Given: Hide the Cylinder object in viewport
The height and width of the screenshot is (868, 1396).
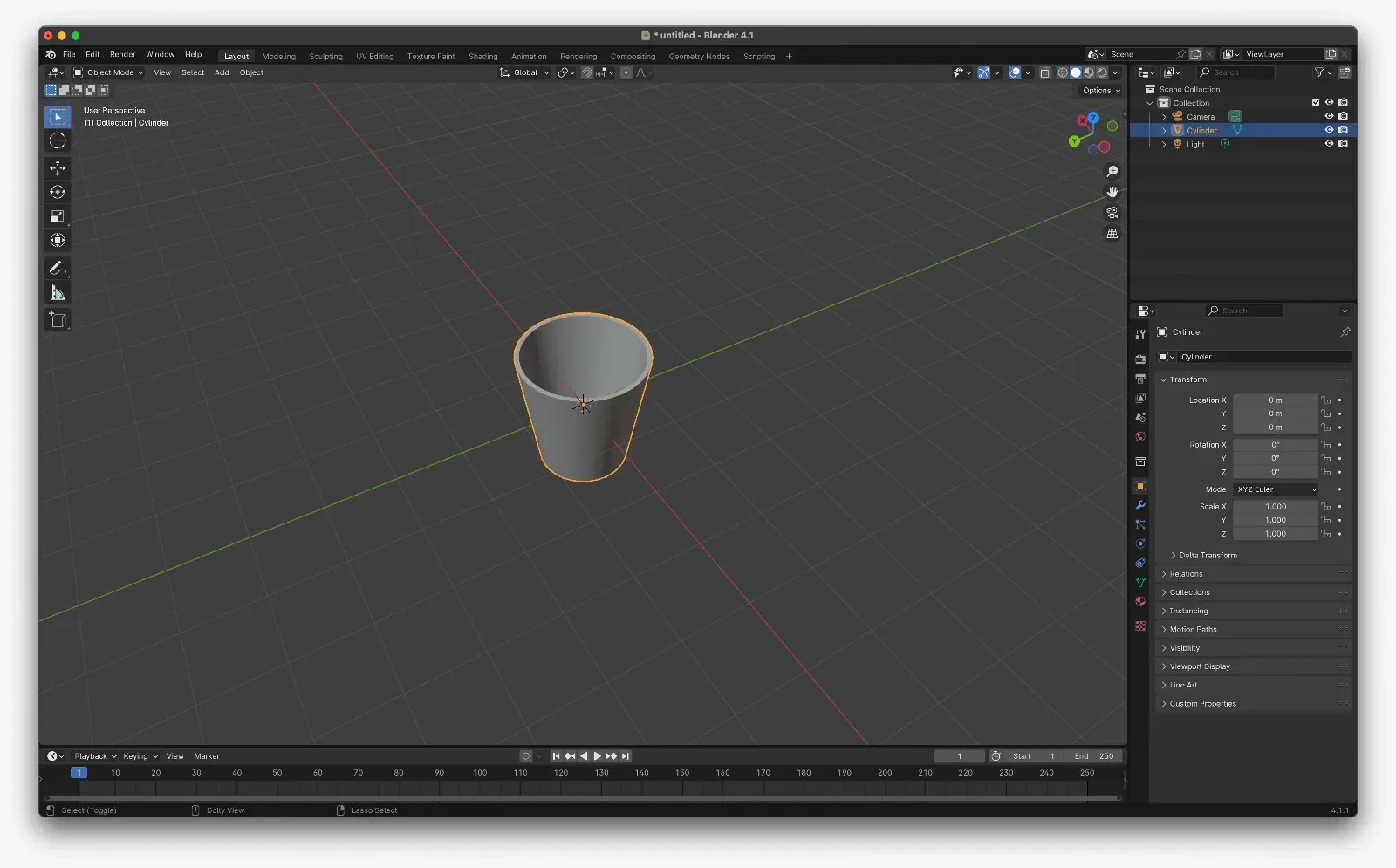Looking at the screenshot, I should (1329, 130).
